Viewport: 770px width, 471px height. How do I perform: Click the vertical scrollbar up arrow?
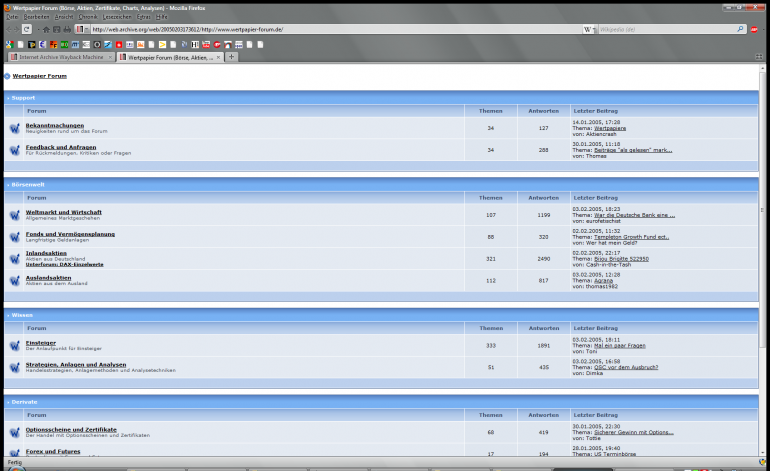[x=763, y=68]
